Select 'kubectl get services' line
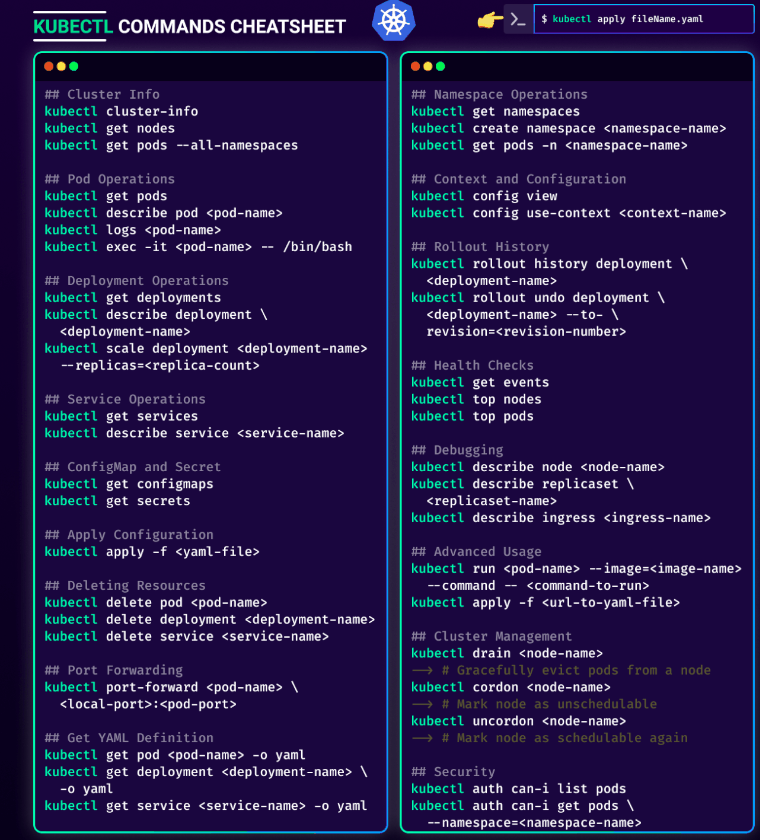 [x=121, y=416]
